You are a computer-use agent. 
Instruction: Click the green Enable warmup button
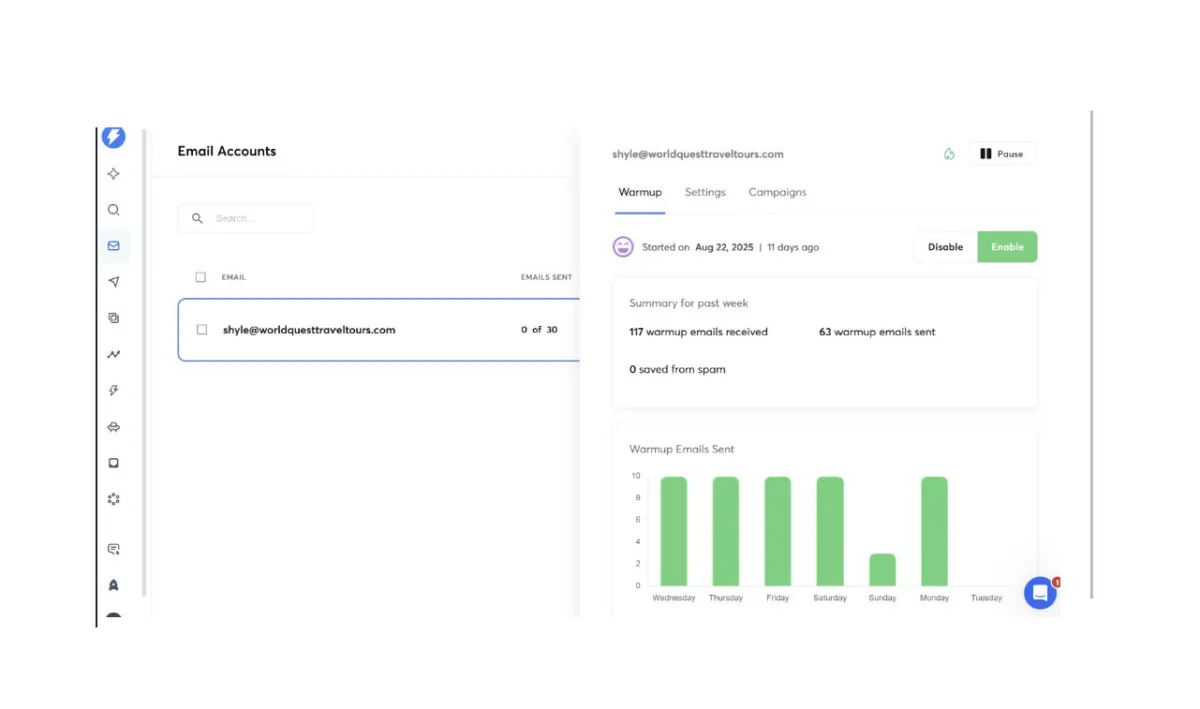(x=1007, y=247)
